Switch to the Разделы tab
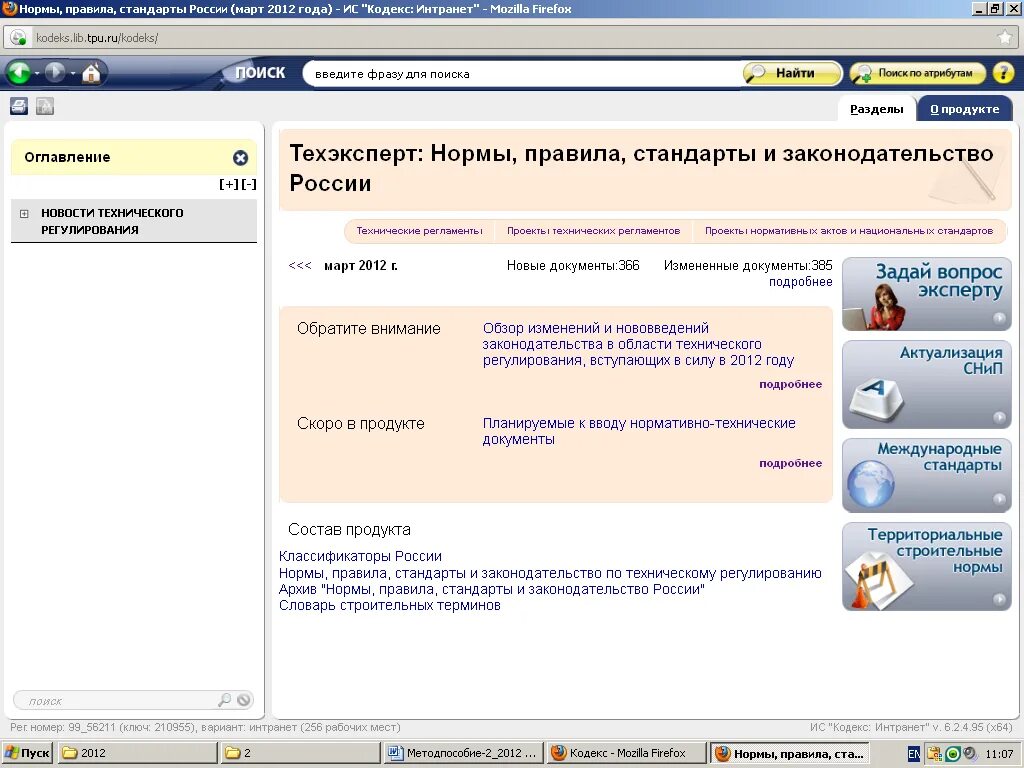Screen dimensions: 1024x768 (876, 109)
